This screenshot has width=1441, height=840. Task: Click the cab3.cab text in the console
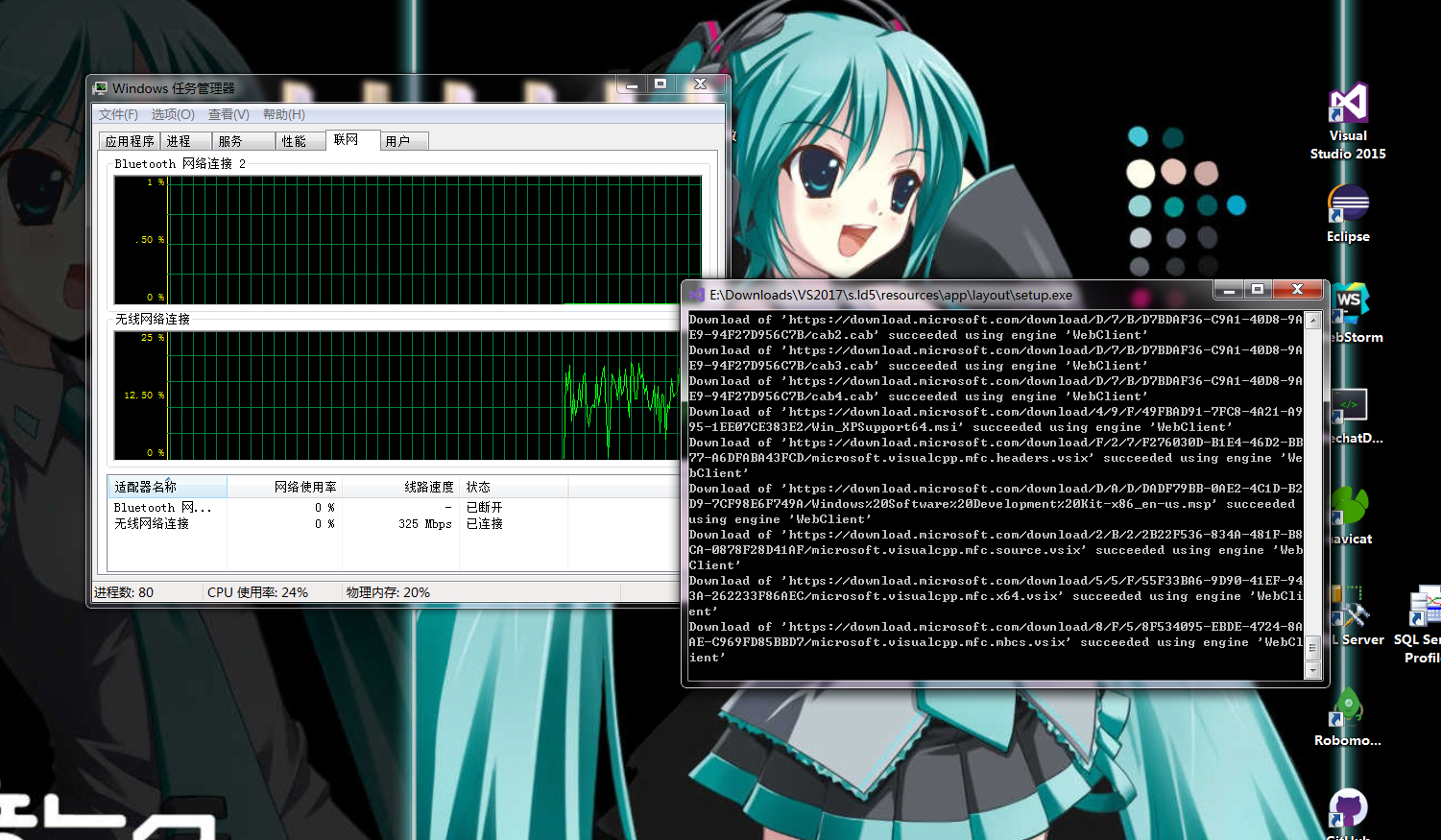coord(842,366)
